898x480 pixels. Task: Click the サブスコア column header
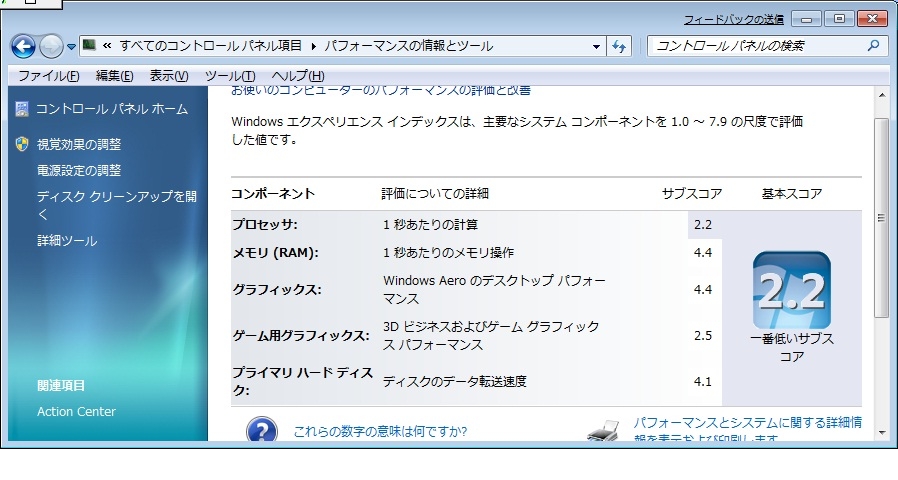tap(692, 194)
